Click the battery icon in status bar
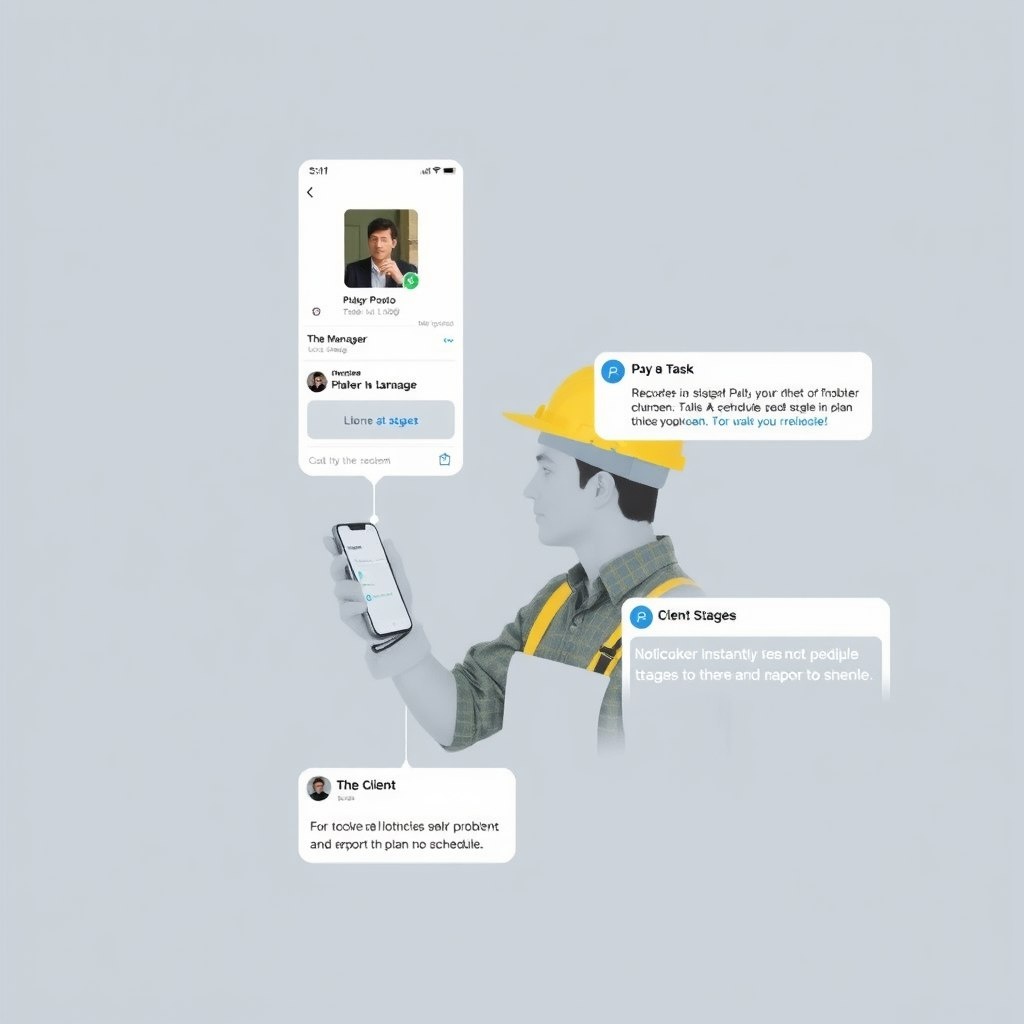Image resolution: width=1024 pixels, height=1024 pixels. pos(449,170)
